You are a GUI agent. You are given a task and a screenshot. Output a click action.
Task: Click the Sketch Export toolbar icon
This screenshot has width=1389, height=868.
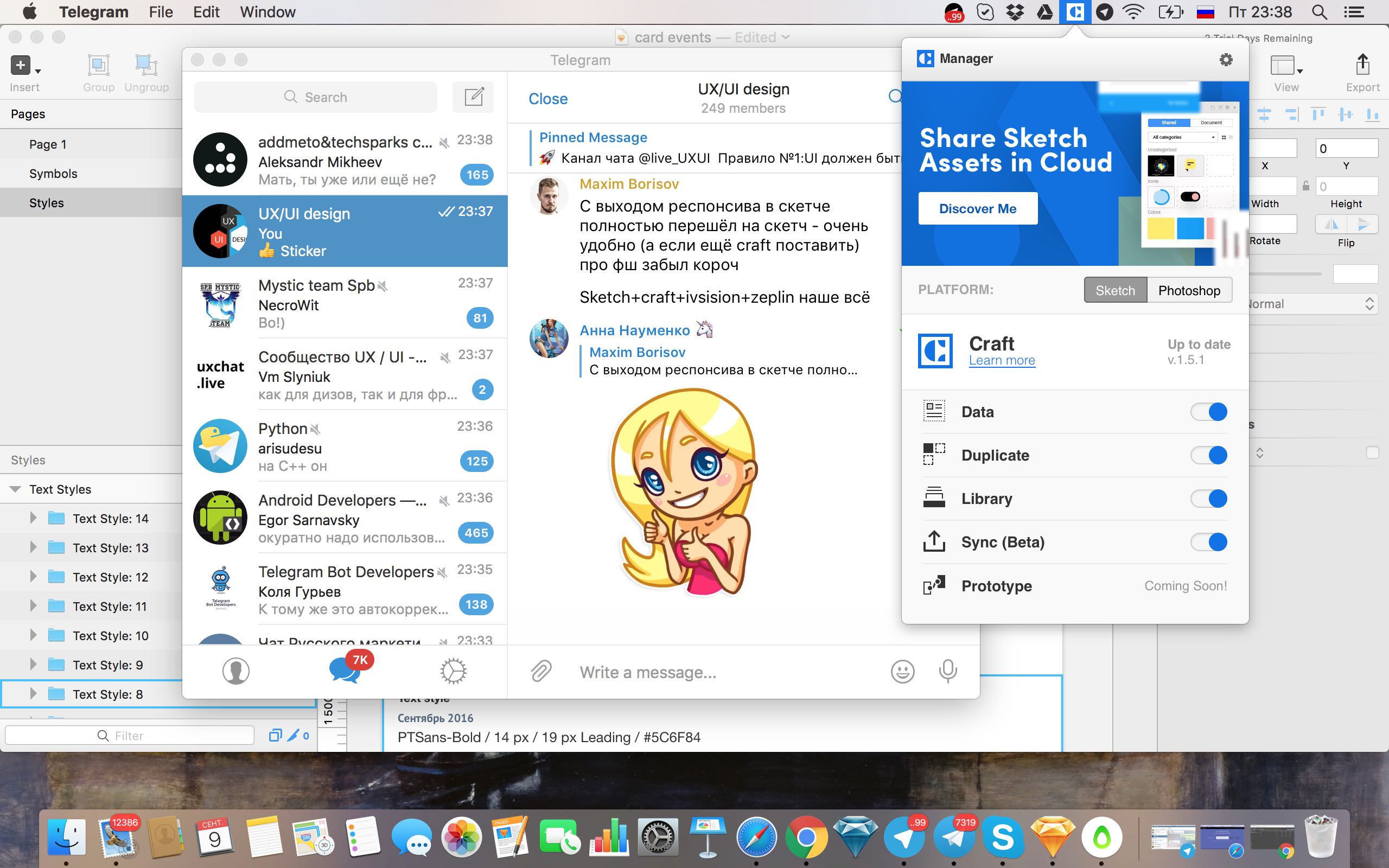pos(1362,65)
